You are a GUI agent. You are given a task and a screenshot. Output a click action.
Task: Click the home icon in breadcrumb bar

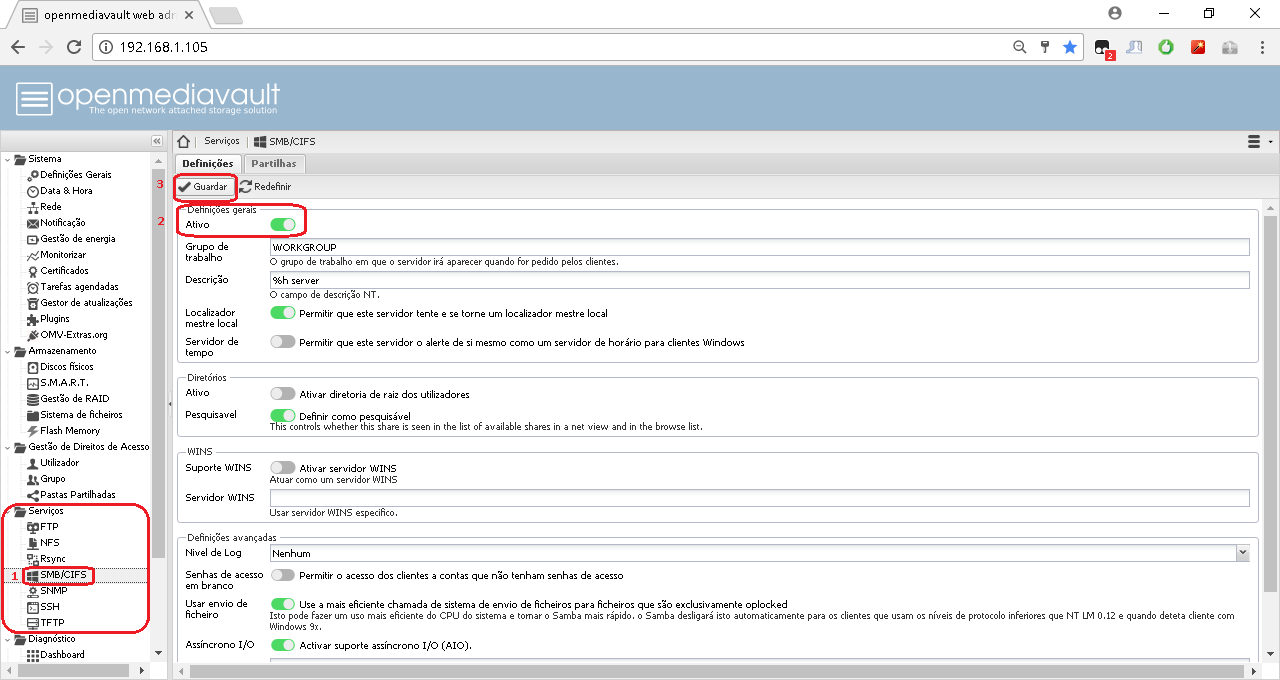pyautogui.click(x=184, y=142)
